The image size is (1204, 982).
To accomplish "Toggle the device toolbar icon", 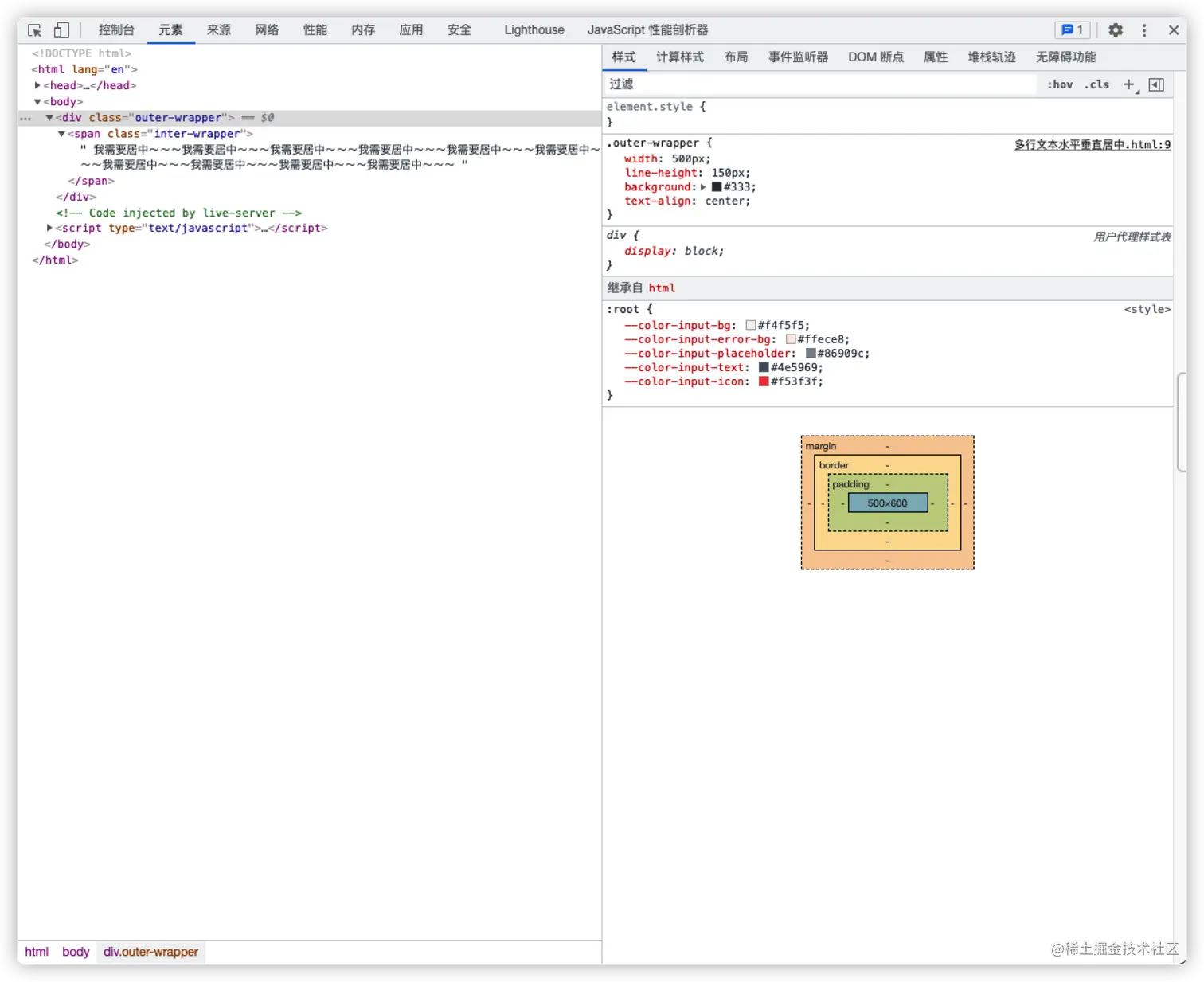I will [x=61, y=30].
